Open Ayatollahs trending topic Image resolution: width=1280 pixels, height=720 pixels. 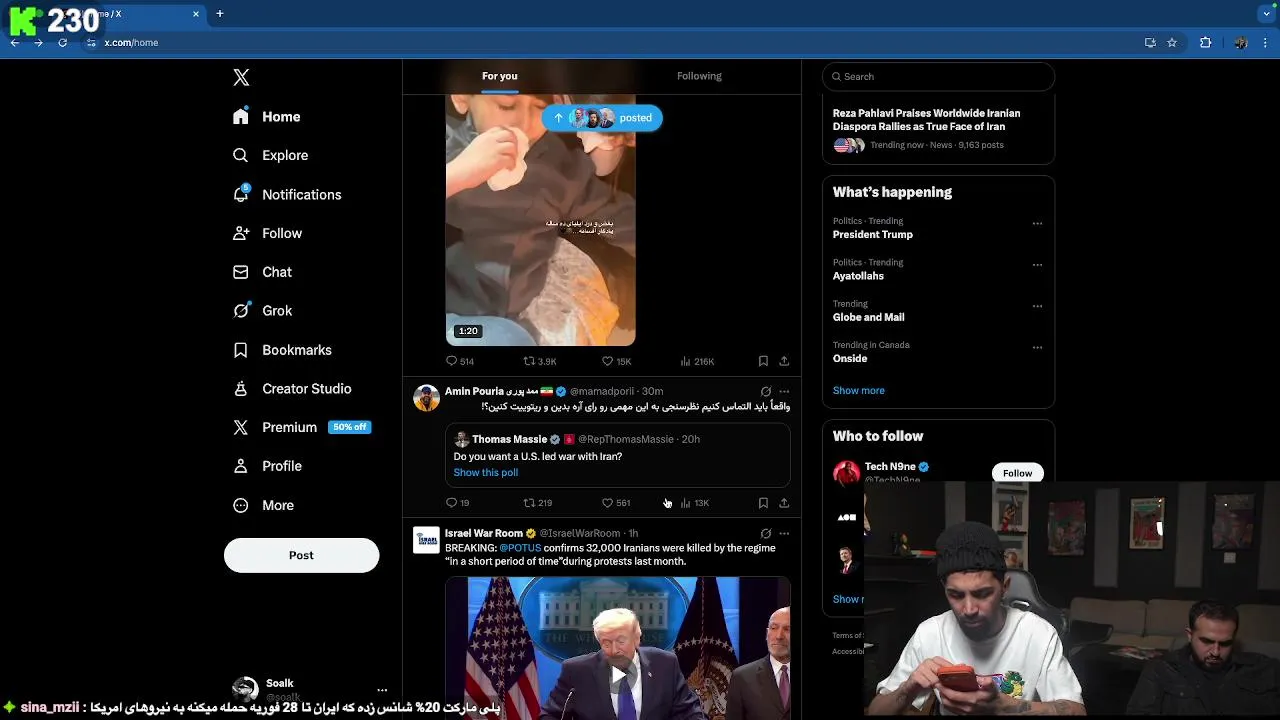(x=858, y=276)
